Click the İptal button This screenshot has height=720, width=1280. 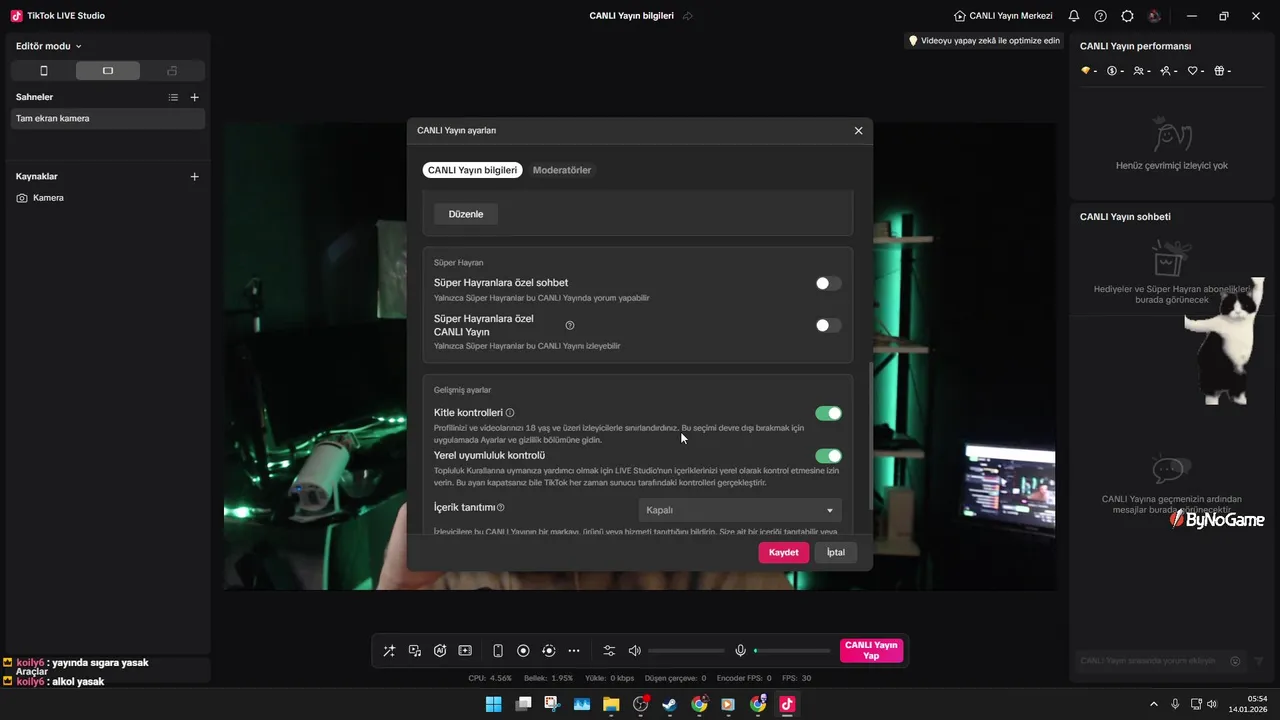pos(836,552)
